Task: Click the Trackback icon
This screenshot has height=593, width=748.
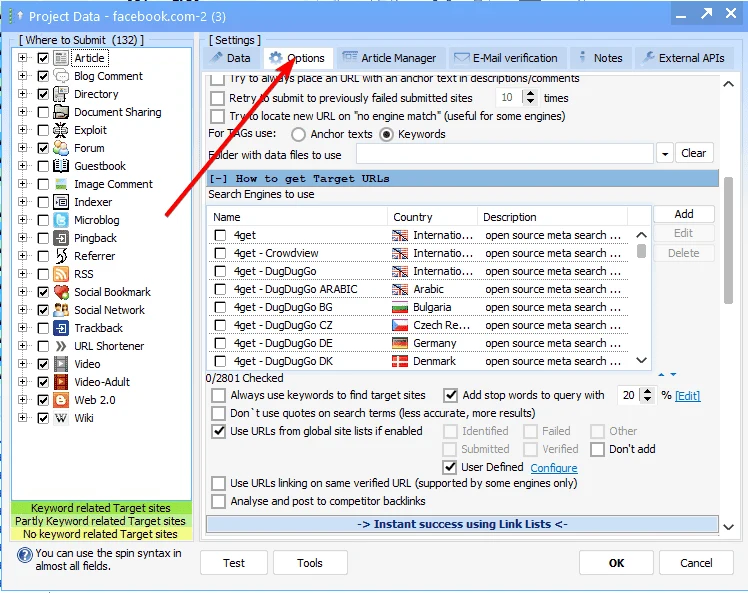Action: (61, 328)
